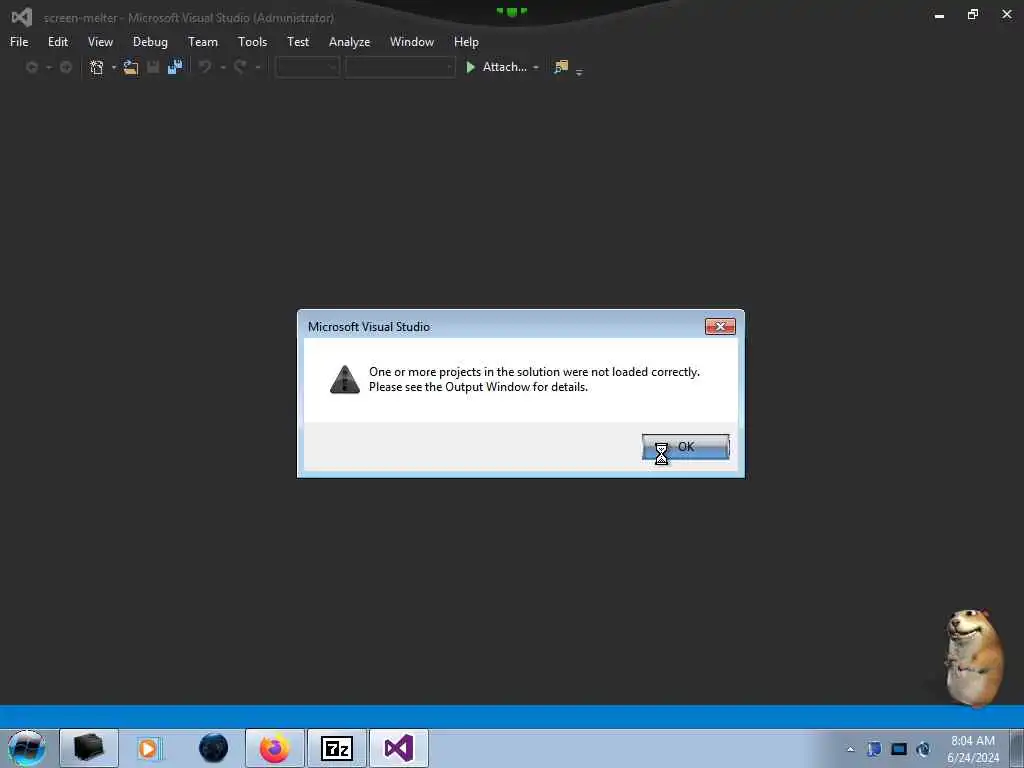Open the Solution Configurations combo box
1024x768 pixels.
point(307,67)
